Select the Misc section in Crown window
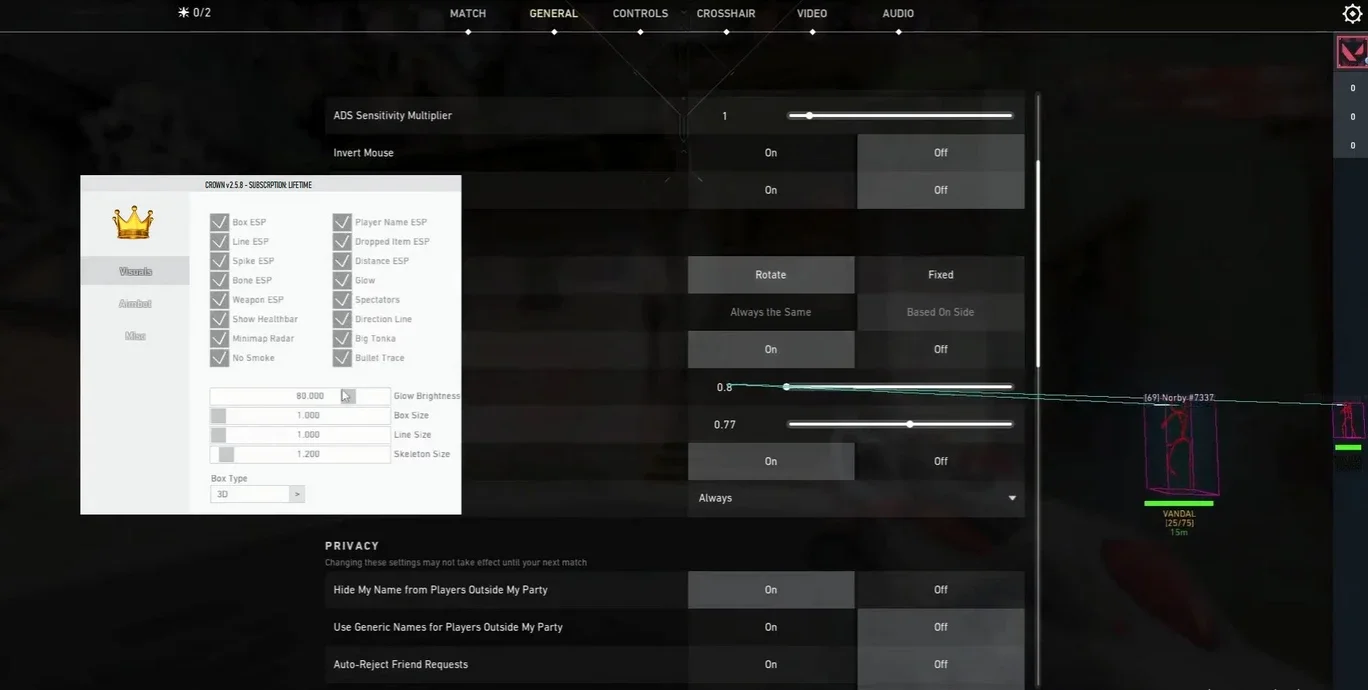This screenshot has height=690, width=1368. (135, 336)
